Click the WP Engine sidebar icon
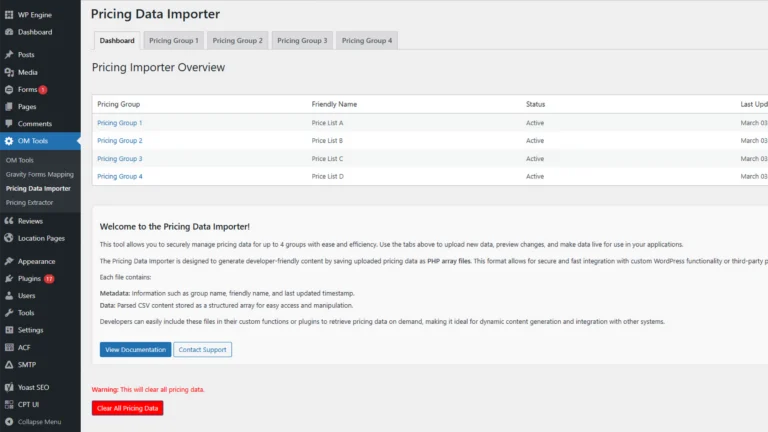 tap(9, 15)
